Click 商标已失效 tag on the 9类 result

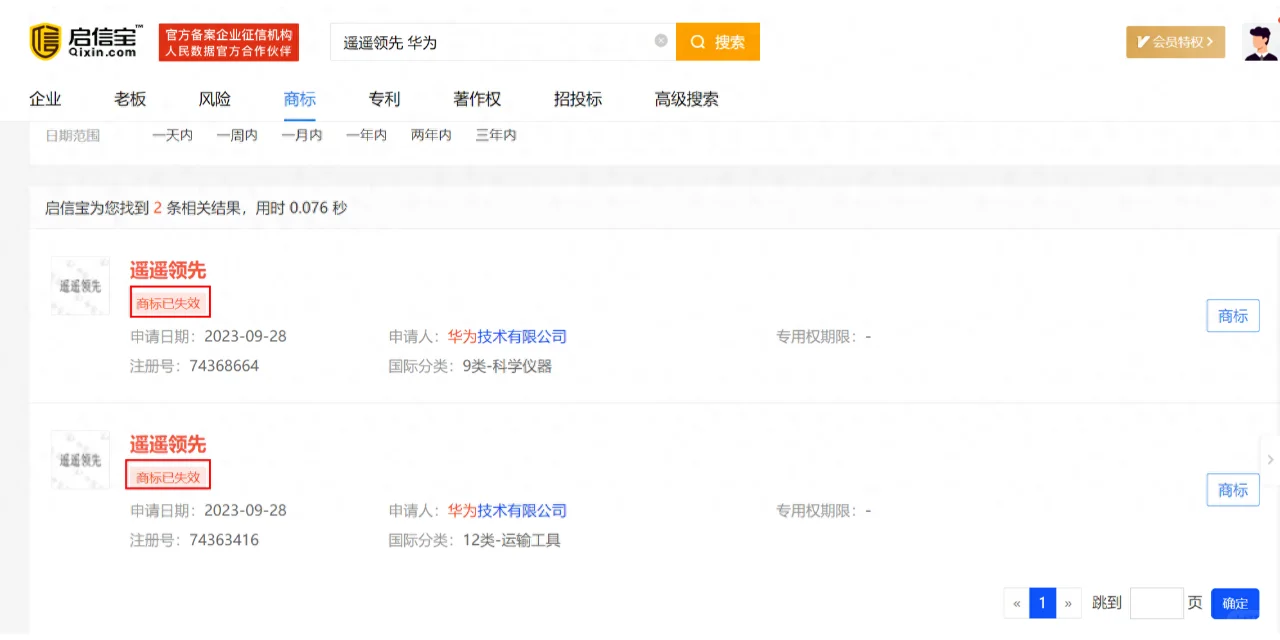click(x=169, y=303)
